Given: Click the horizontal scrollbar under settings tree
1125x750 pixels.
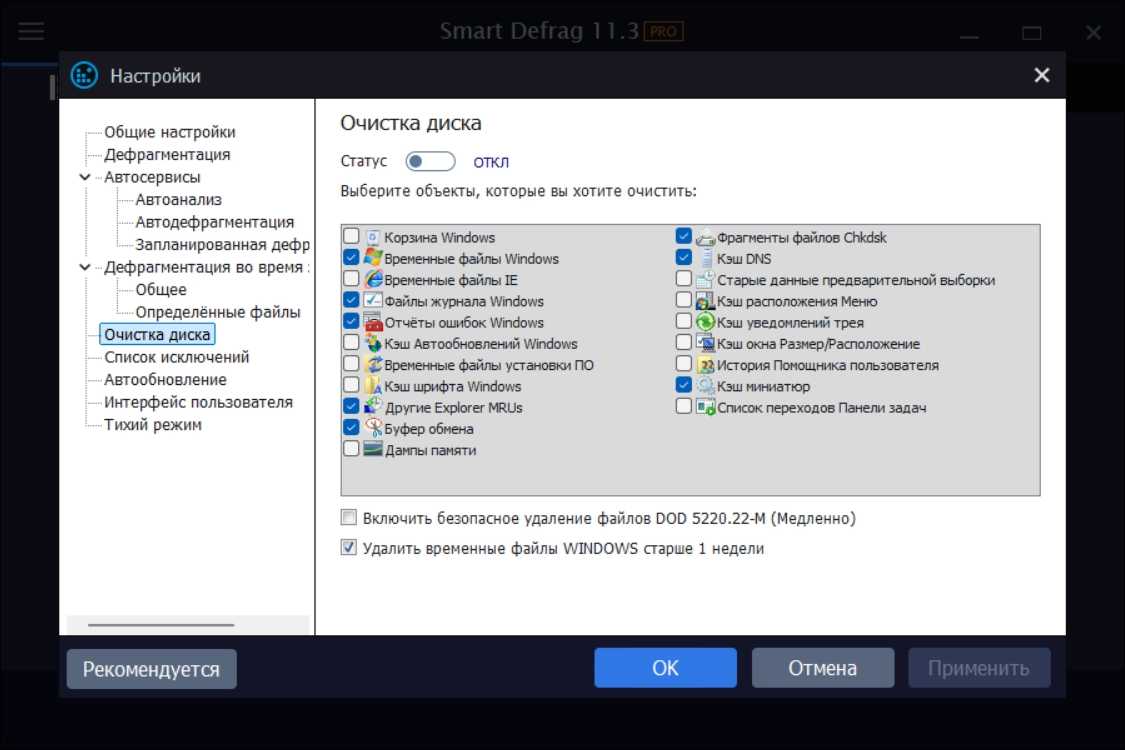Looking at the screenshot, I should pyautogui.click(x=161, y=624).
